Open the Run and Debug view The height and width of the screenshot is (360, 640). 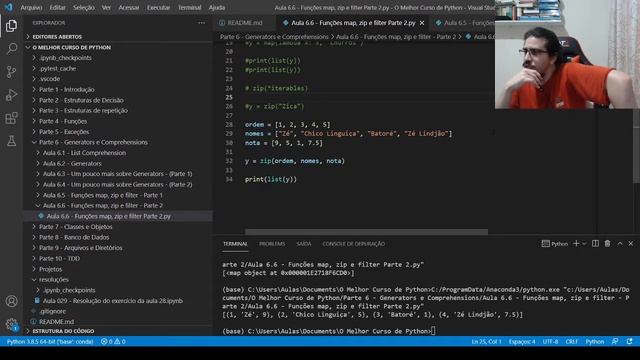(11, 95)
